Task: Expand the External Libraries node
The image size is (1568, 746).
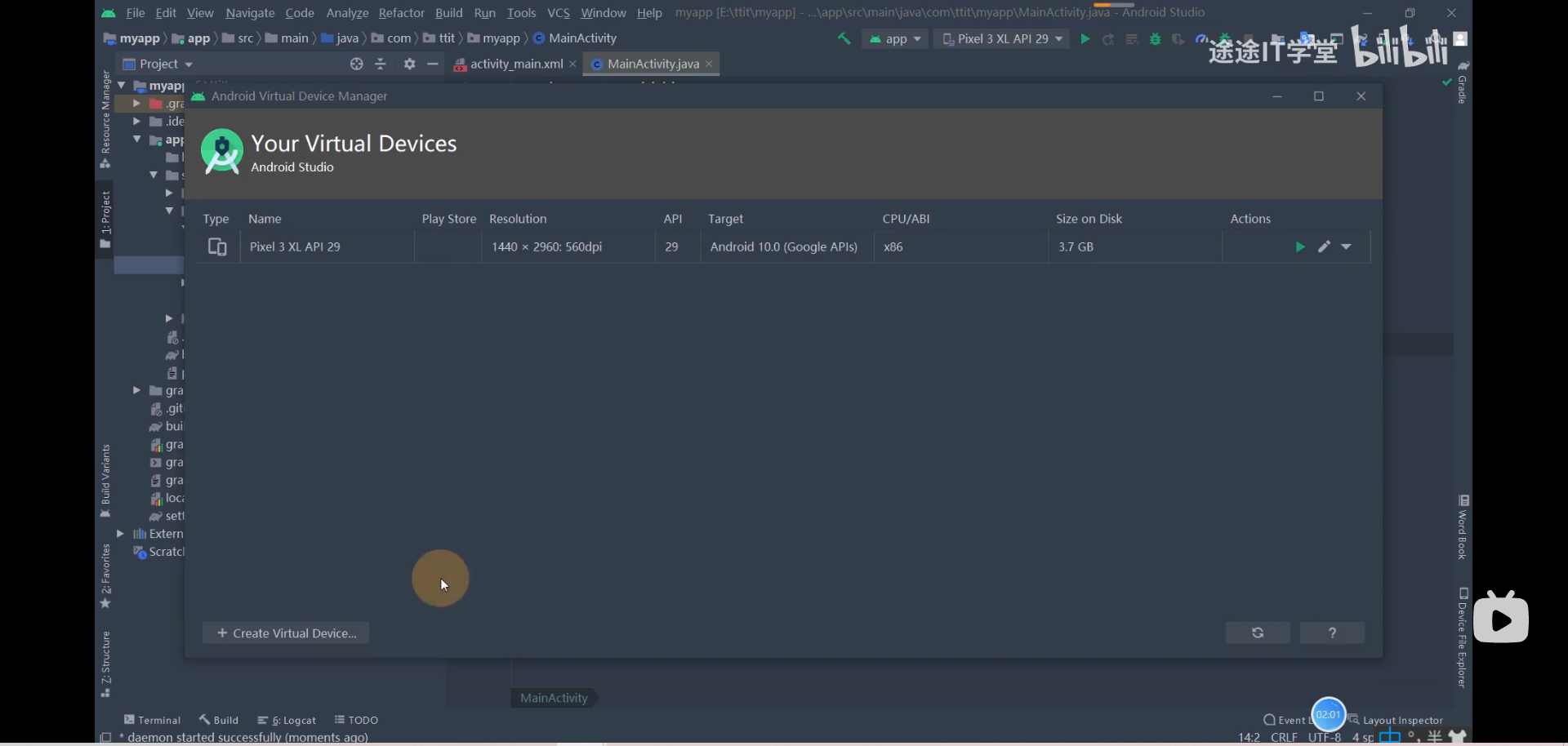Action: [x=120, y=534]
